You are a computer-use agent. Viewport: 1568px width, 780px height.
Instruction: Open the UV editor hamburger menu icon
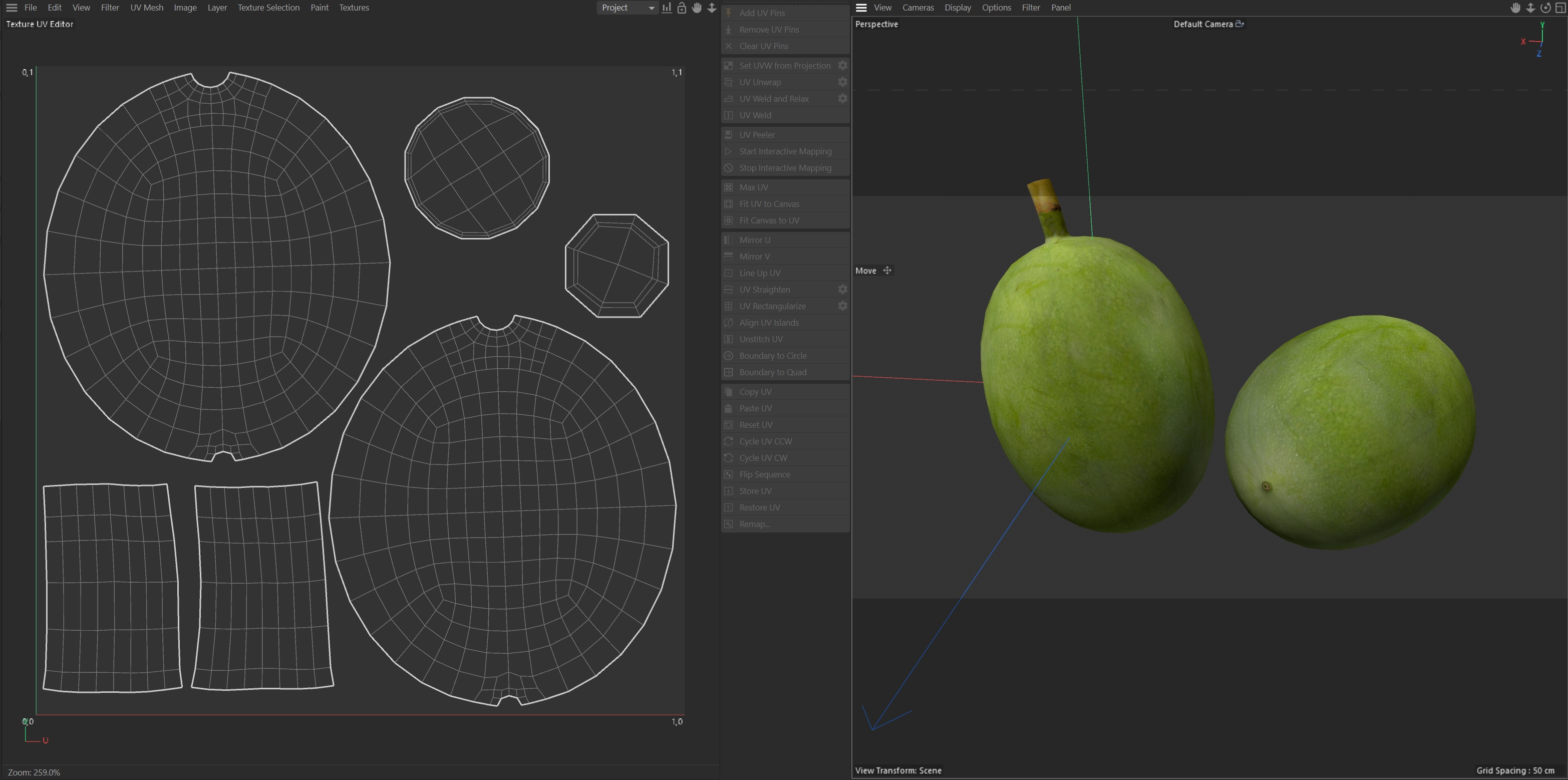coord(12,8)
